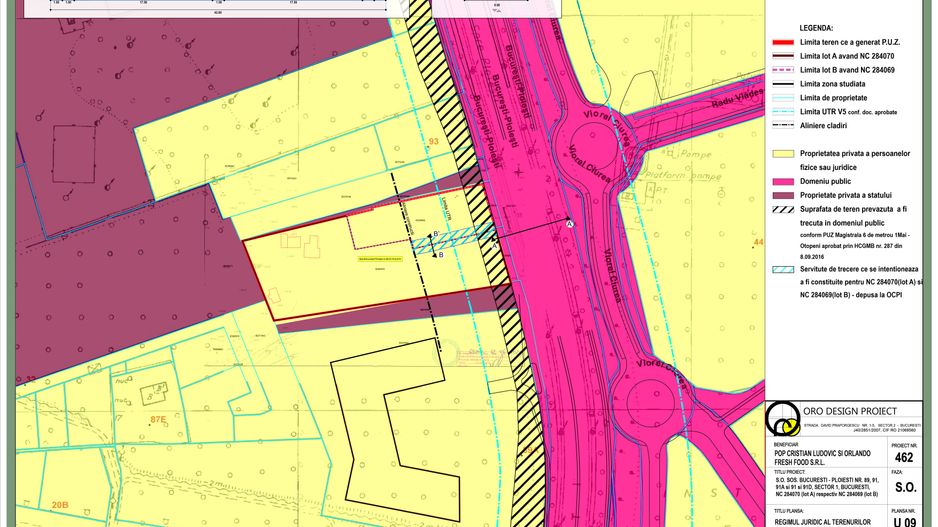Click the LEGENDA heading

point(817,29)
